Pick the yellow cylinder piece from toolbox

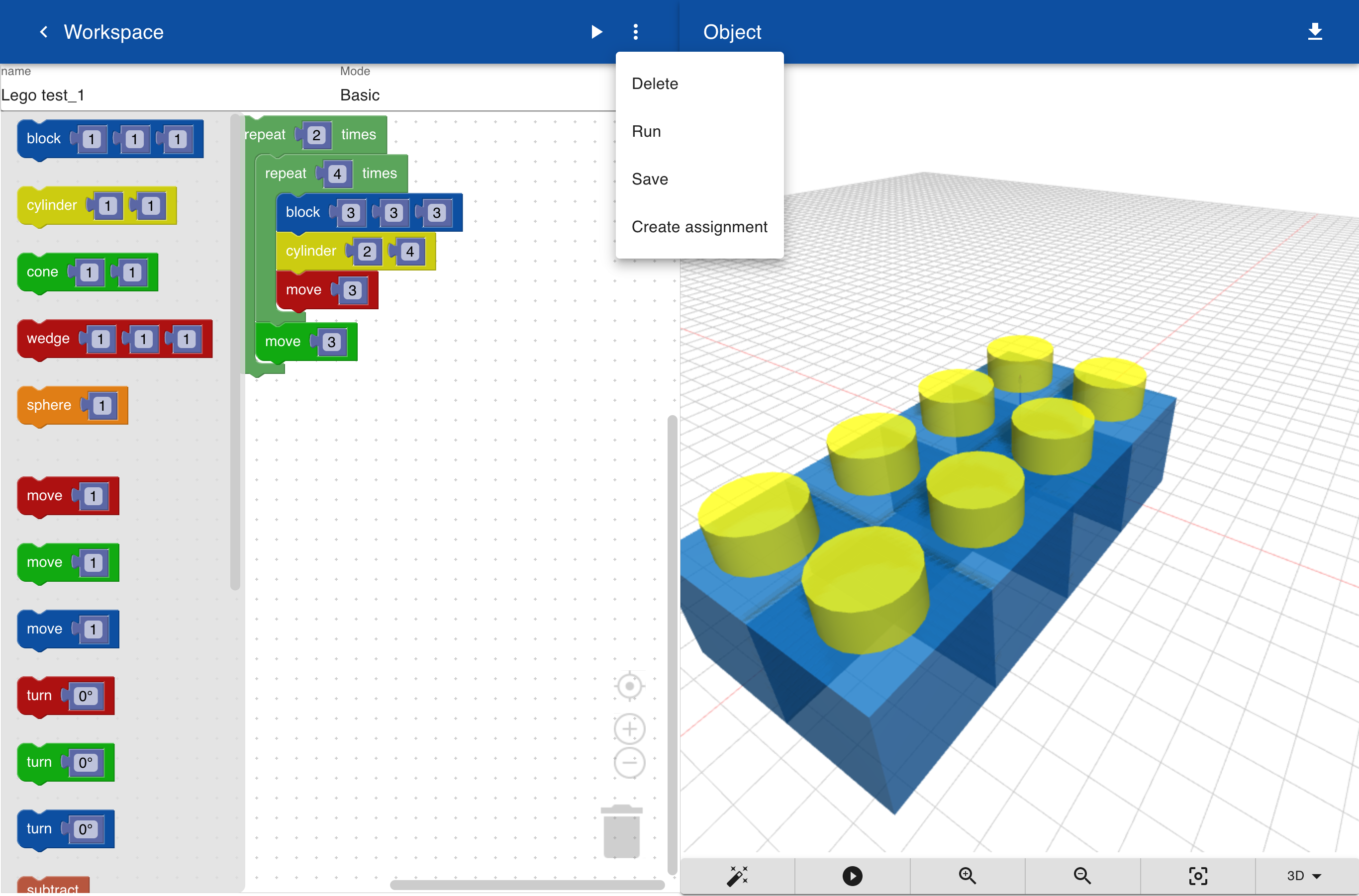point(51,206)
